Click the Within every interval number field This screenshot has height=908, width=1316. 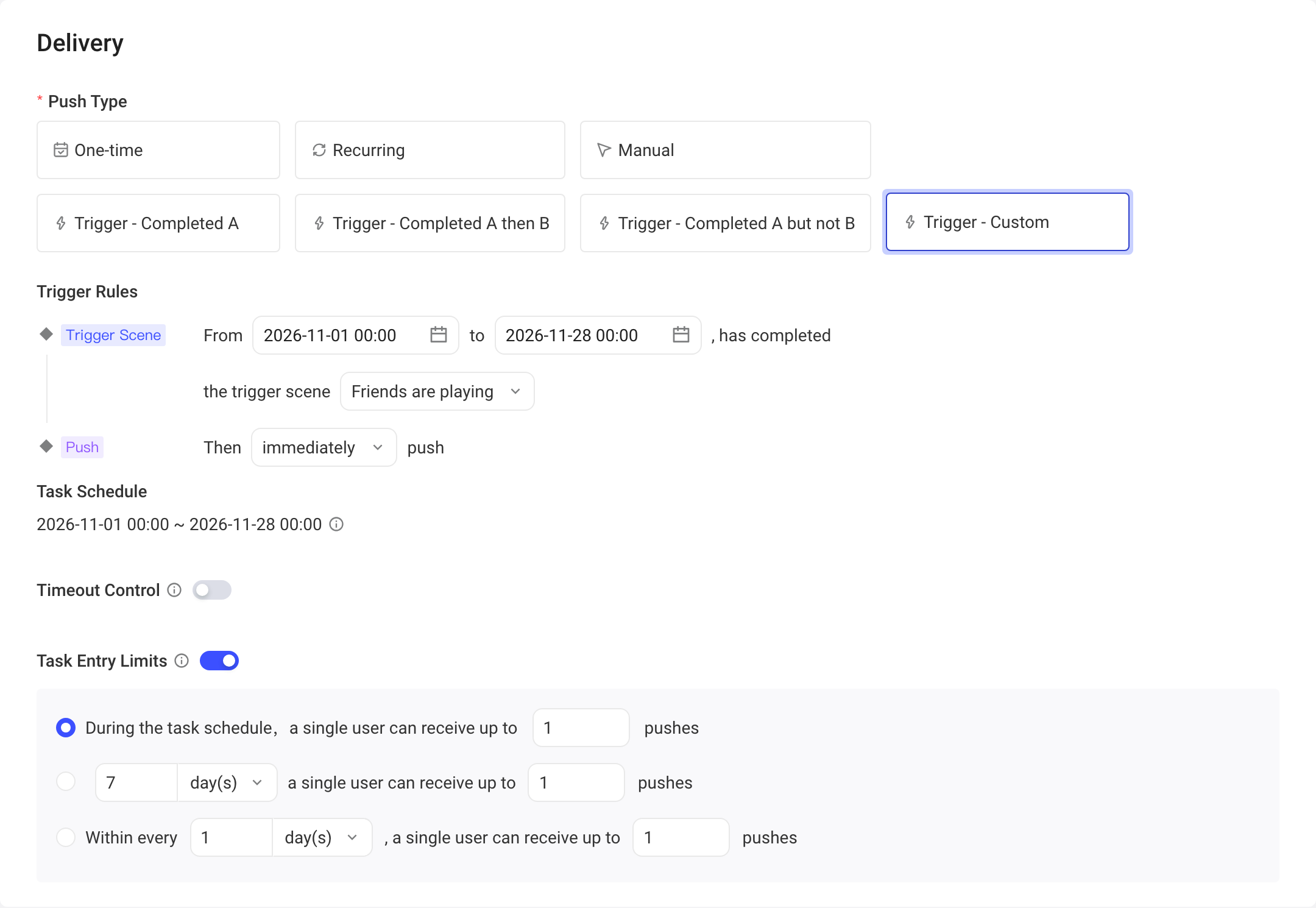pos(232,837)
